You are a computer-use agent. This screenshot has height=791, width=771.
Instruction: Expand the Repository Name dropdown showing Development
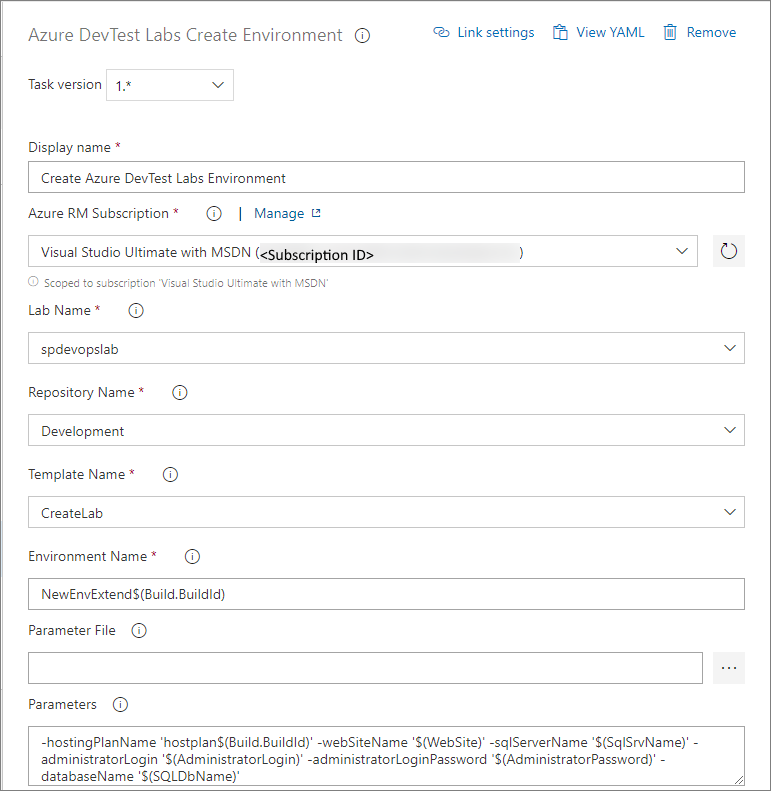(386, 431)
